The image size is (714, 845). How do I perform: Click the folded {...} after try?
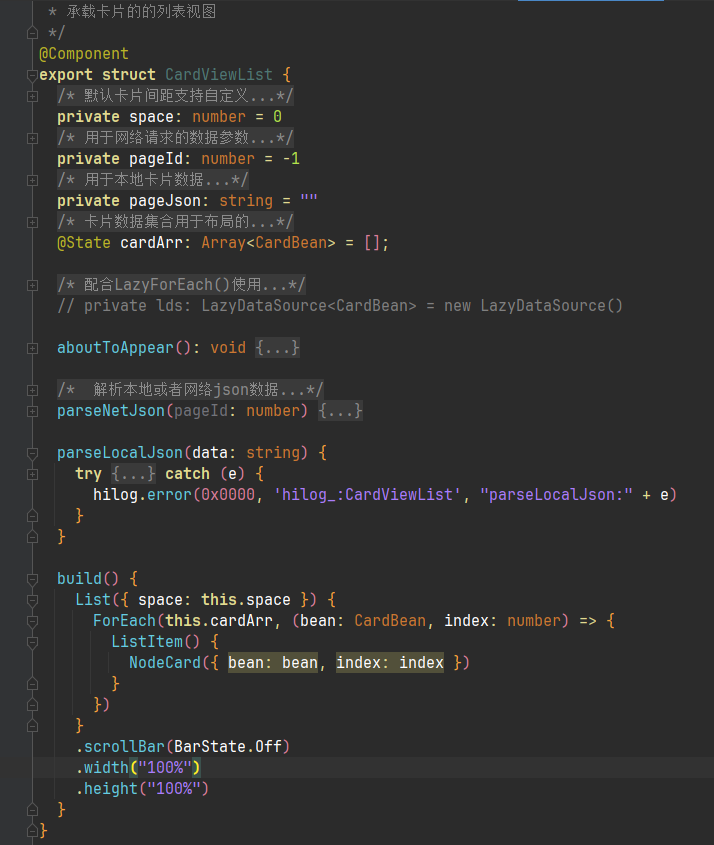tap(133, 474)
